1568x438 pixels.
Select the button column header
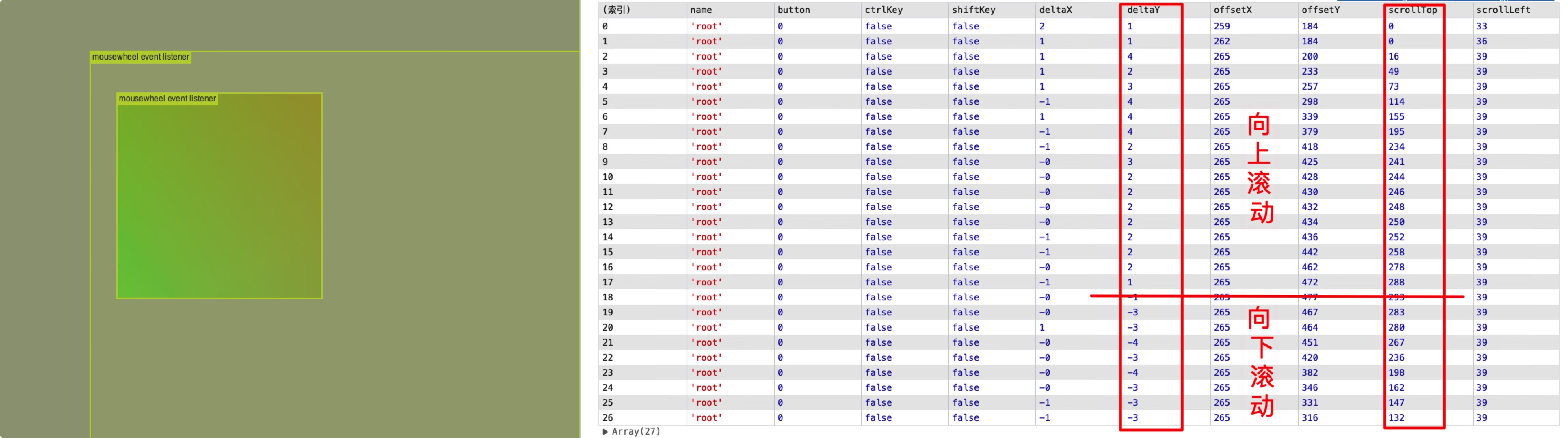point(793,10)
